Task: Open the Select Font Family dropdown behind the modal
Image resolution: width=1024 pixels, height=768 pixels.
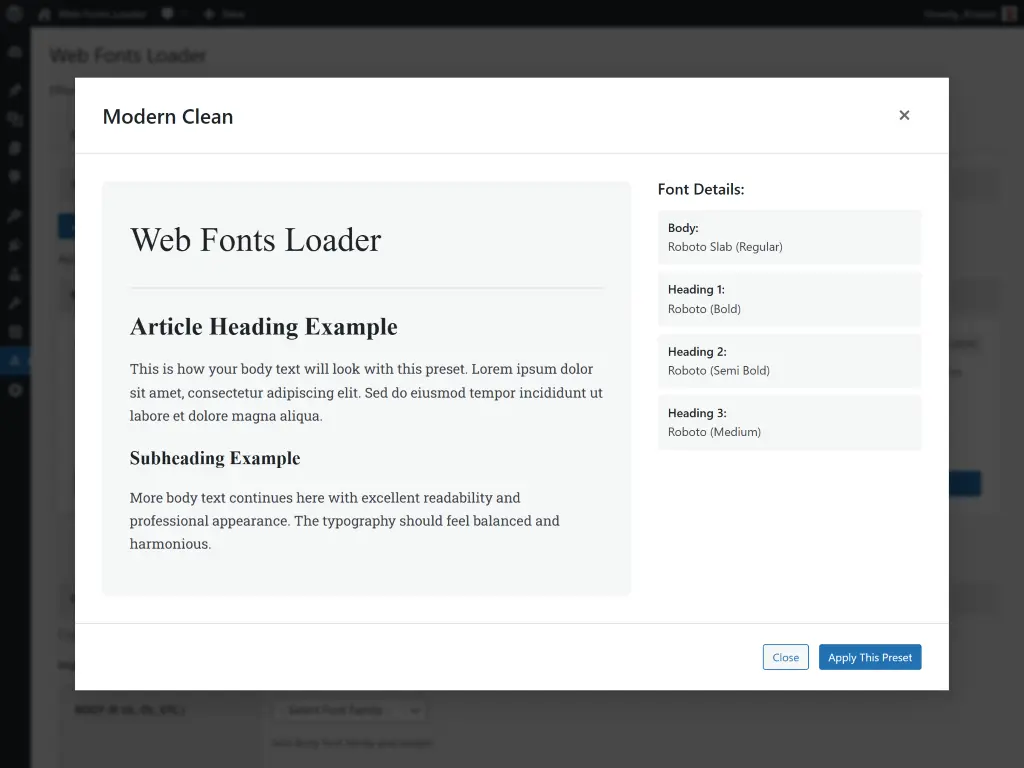Action: tap(349, 711)
